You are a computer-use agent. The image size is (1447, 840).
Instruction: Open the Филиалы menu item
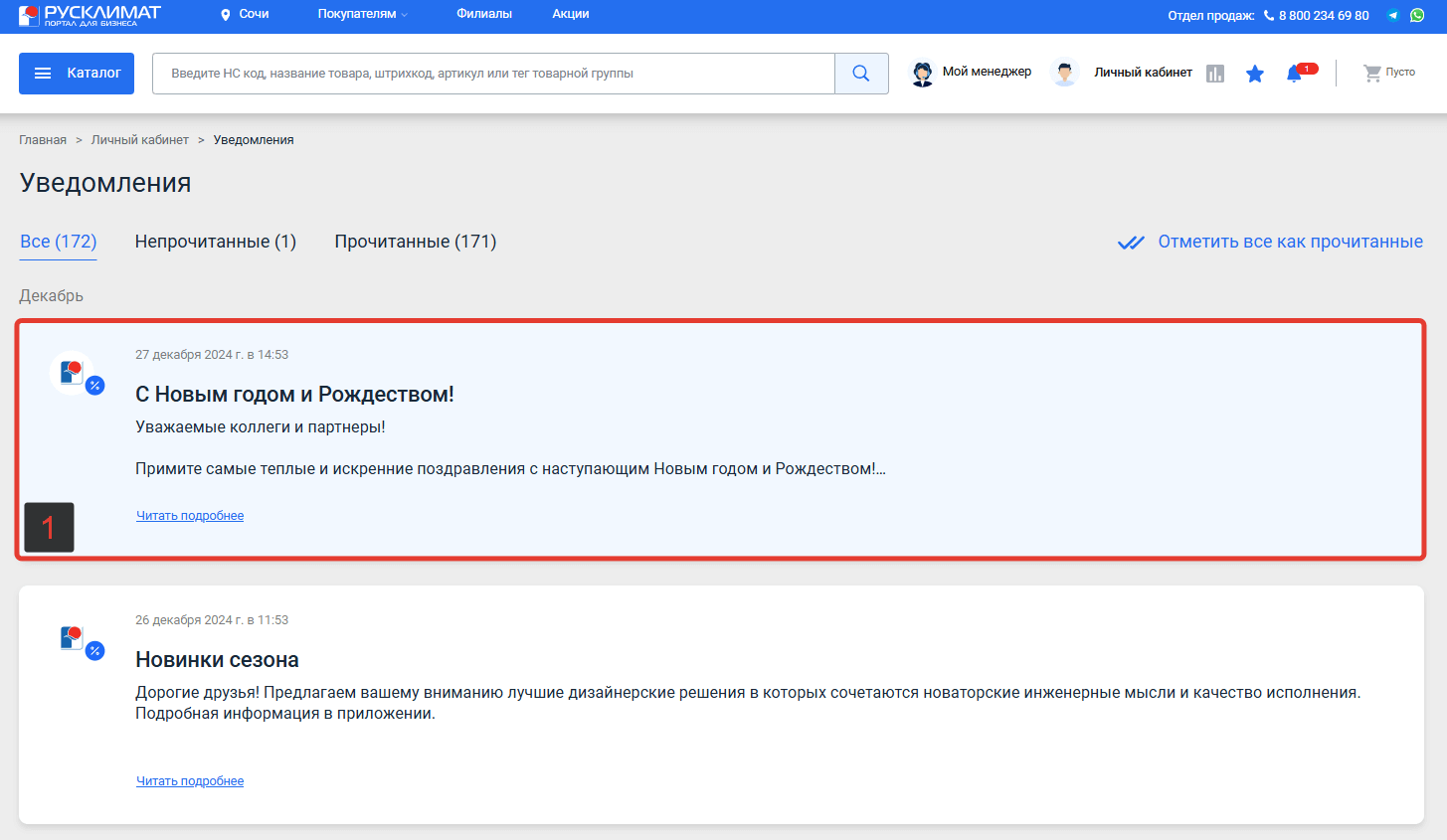click(x=484, y=14)
